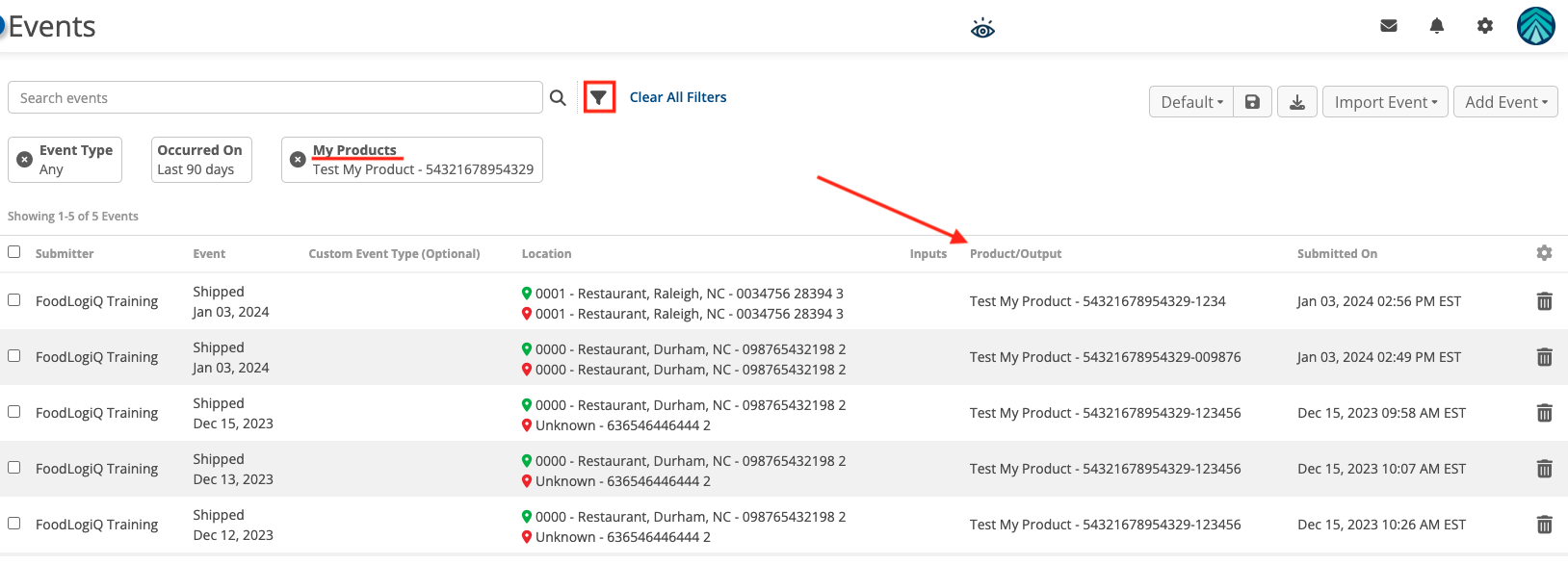Click product ending 54321678954329-1234

(x=1098, y=301)
